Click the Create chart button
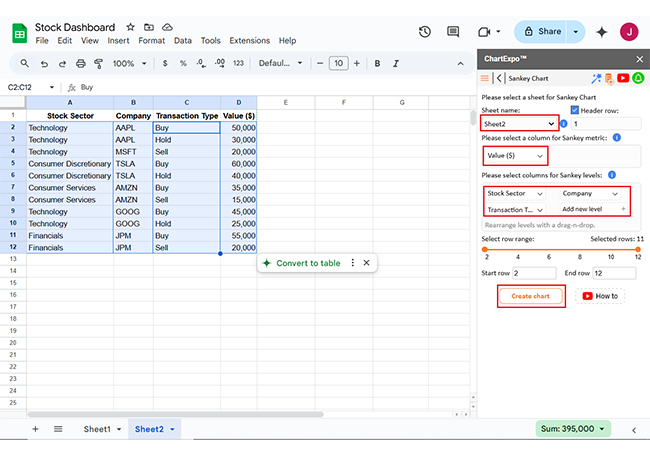 pos(531,296)
